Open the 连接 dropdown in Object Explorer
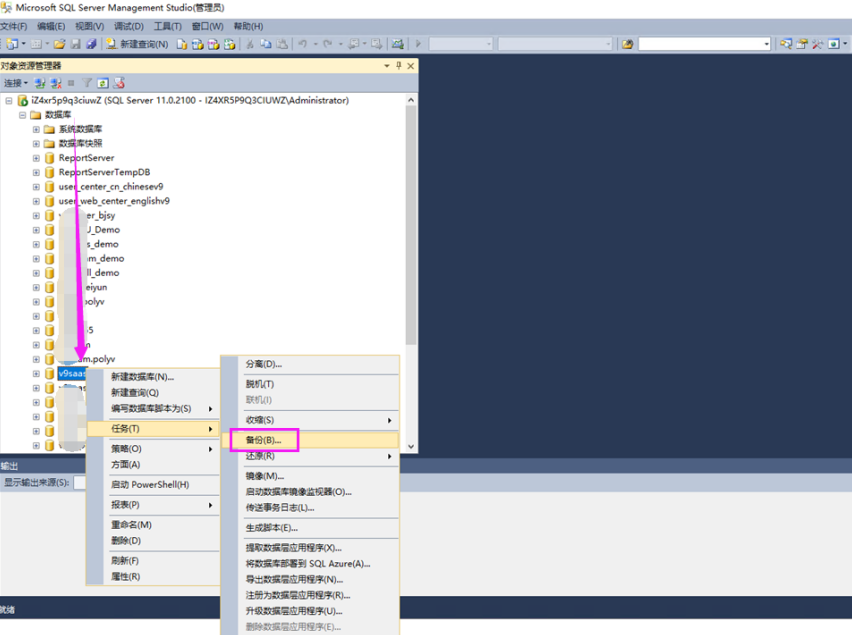 (x=15, y=83)
